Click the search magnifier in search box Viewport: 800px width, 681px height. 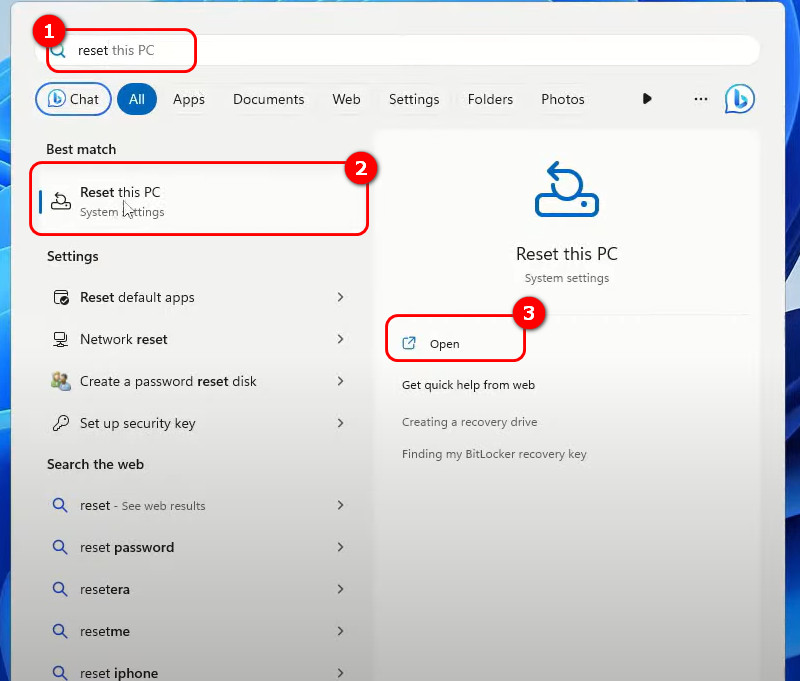click(x=58, y=51)
